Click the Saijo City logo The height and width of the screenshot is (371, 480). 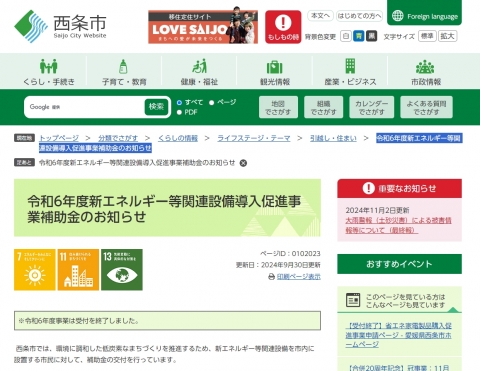coord(60,26)
